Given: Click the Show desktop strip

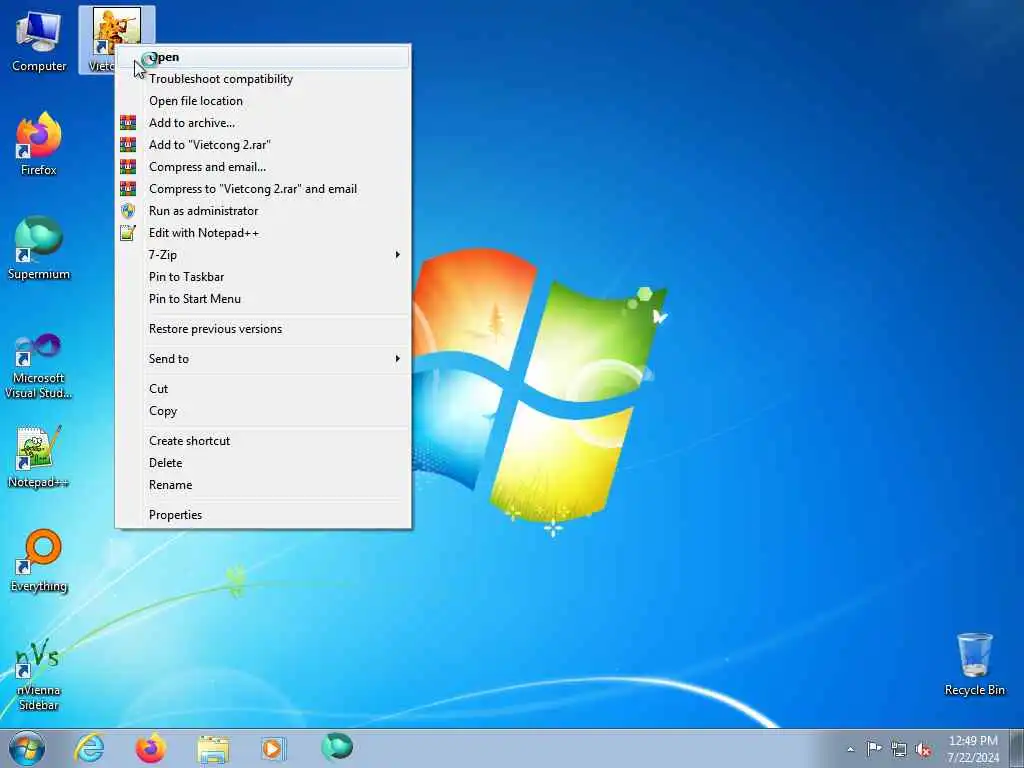Looking at the screenshot, I should [x=1017, y=748].
